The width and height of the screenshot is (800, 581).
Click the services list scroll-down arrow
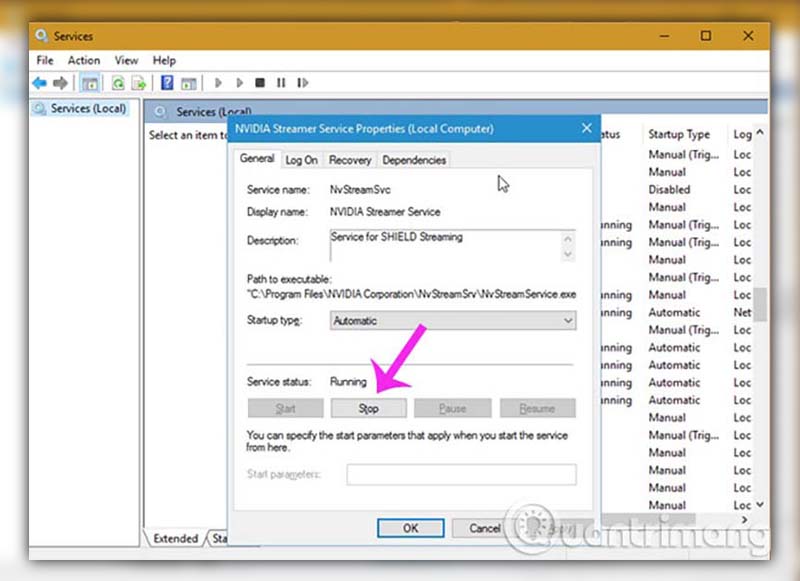pyautogui.click(x=760, y=504)
